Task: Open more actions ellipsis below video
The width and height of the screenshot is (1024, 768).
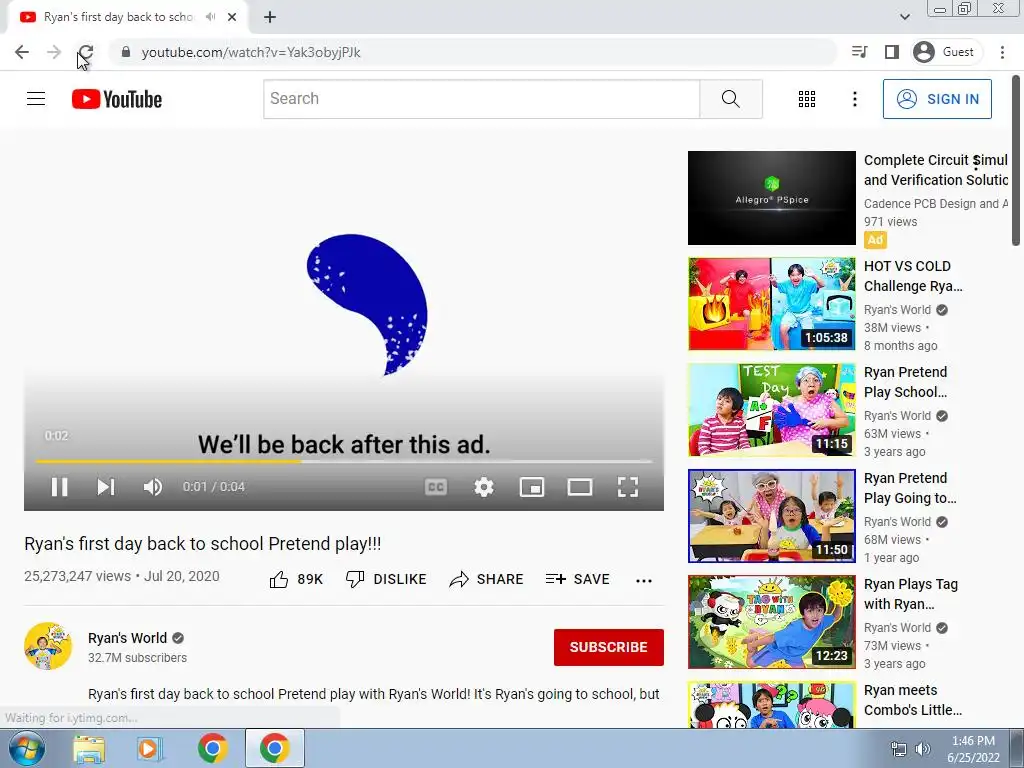Action: click(644, 581)
